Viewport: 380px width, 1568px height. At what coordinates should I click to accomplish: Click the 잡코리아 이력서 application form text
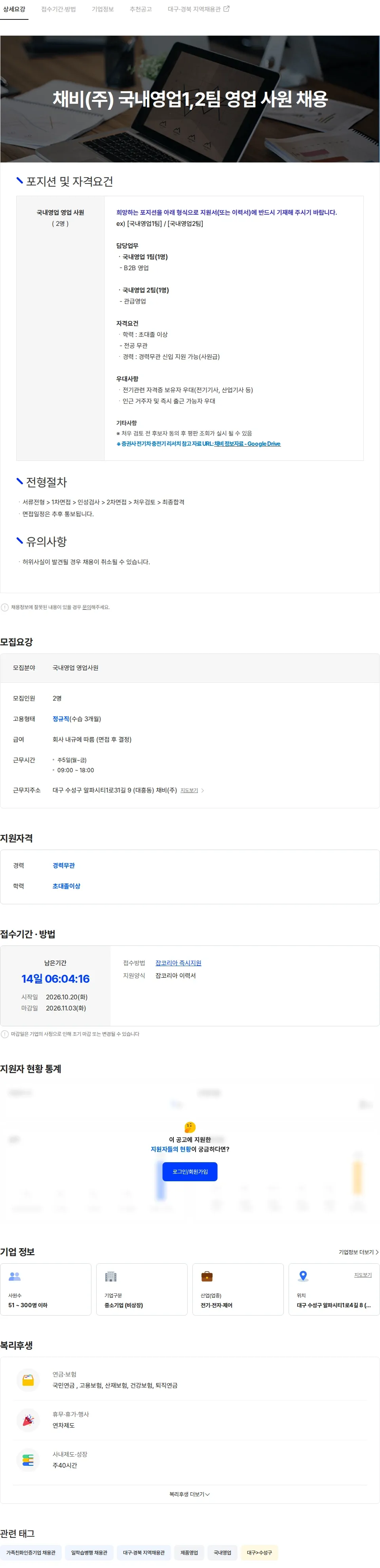click(175, 976)
